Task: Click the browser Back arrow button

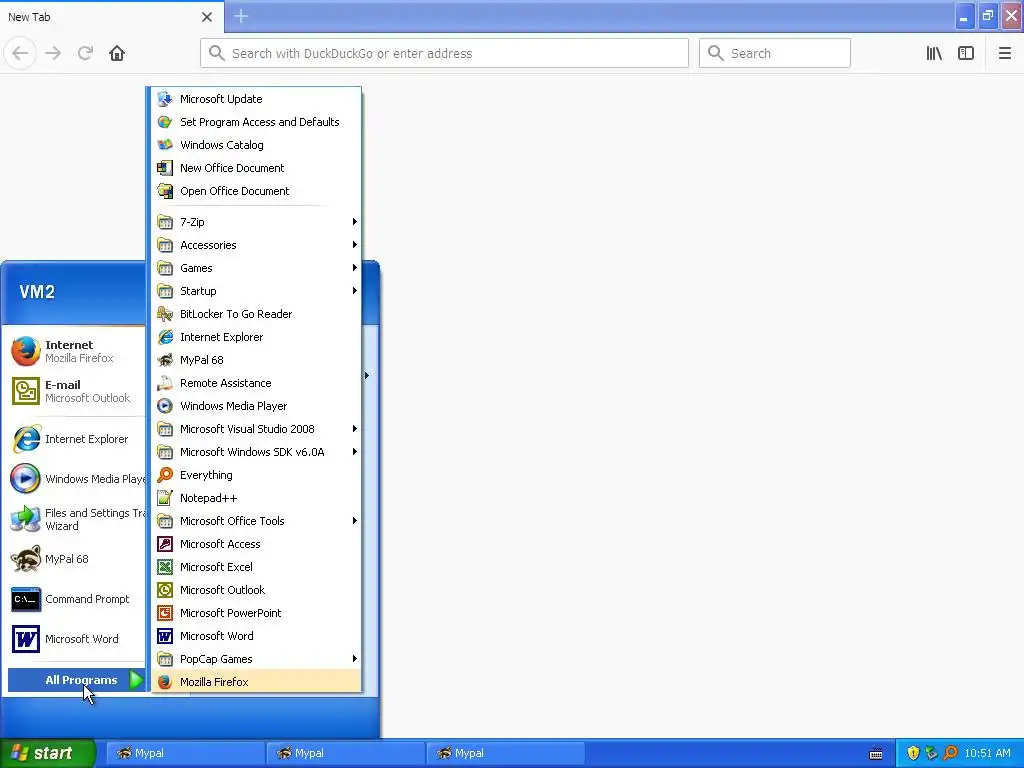Action: point(20,53)
